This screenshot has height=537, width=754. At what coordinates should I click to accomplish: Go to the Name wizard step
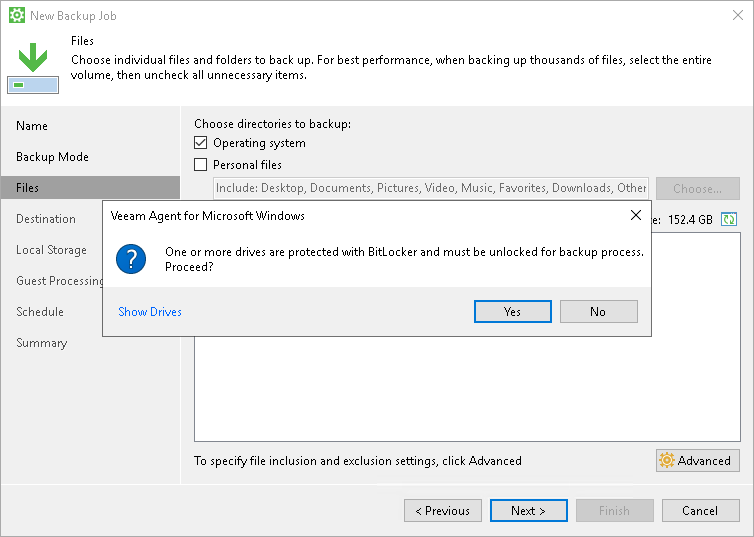pyautogui.click(x=32, y=126)
